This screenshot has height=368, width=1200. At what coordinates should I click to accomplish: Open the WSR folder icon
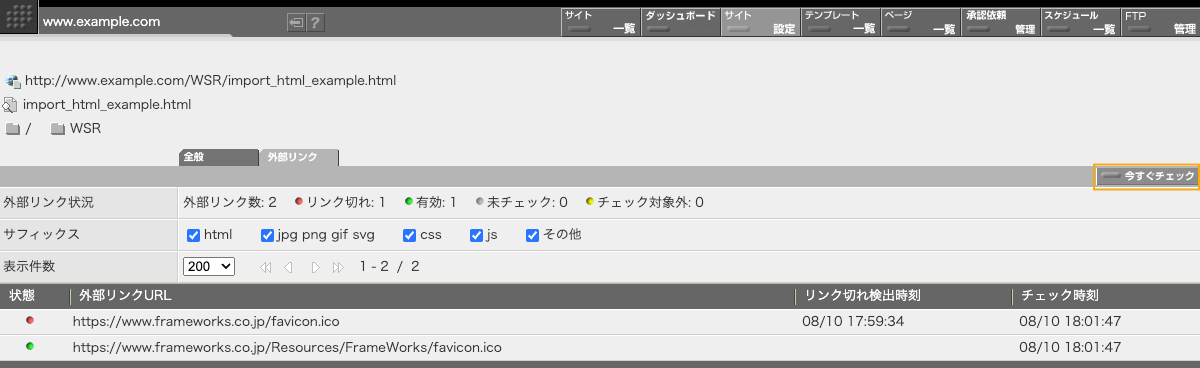point(58,129)
